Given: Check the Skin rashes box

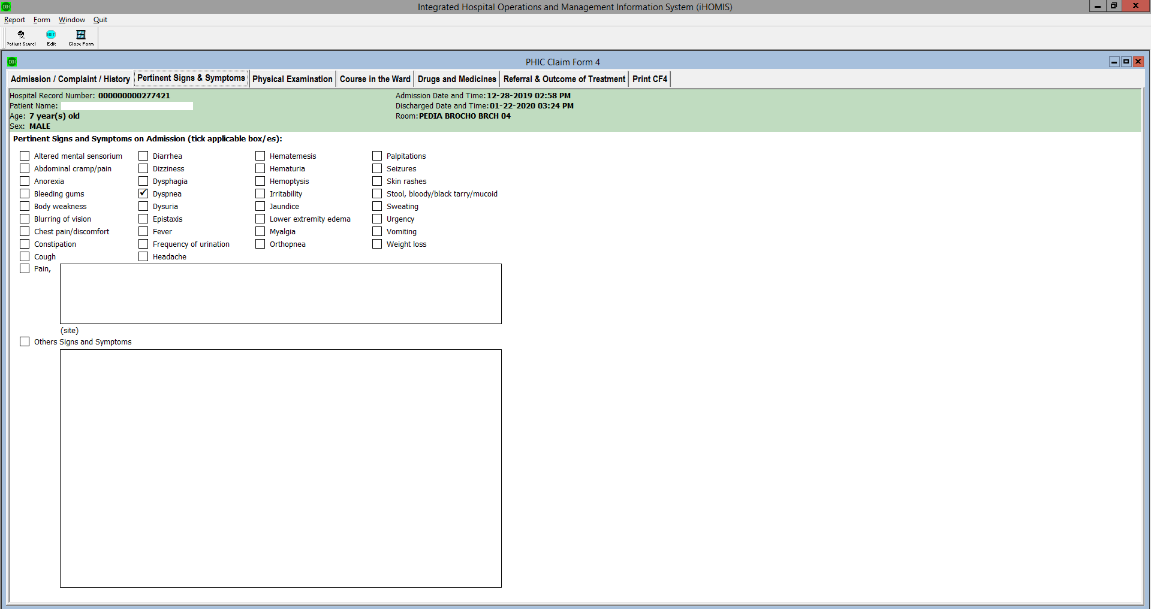Looking at the screenshot, I should click(x=377, y=181).
